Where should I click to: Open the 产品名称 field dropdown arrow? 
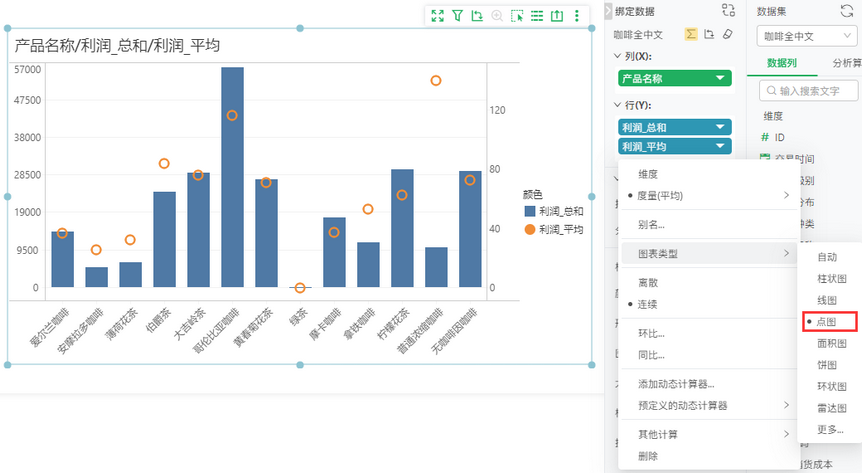720,78
